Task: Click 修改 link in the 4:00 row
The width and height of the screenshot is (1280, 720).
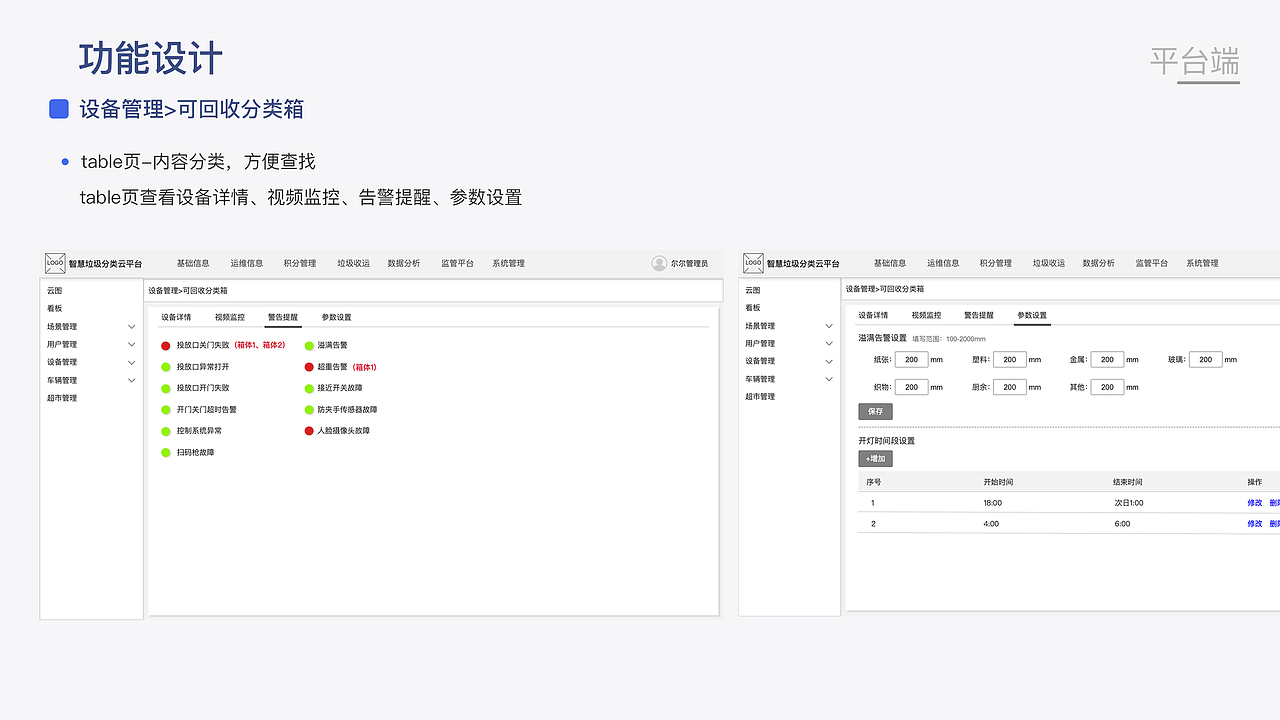Action: [x=1254, y=524]
